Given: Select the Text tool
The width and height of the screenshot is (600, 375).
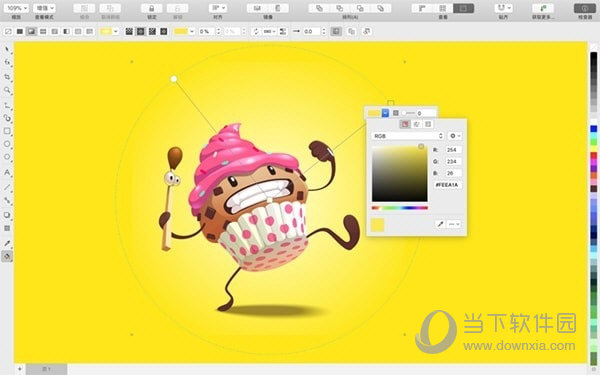Looking at the screenshot, I should (x=7, y=172).
